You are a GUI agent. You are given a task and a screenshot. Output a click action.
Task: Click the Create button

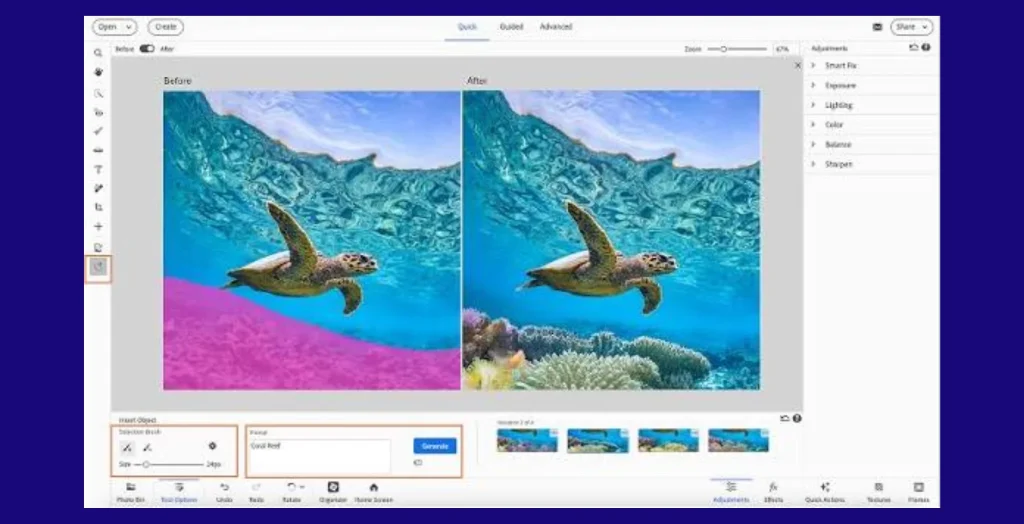point(165,27)
